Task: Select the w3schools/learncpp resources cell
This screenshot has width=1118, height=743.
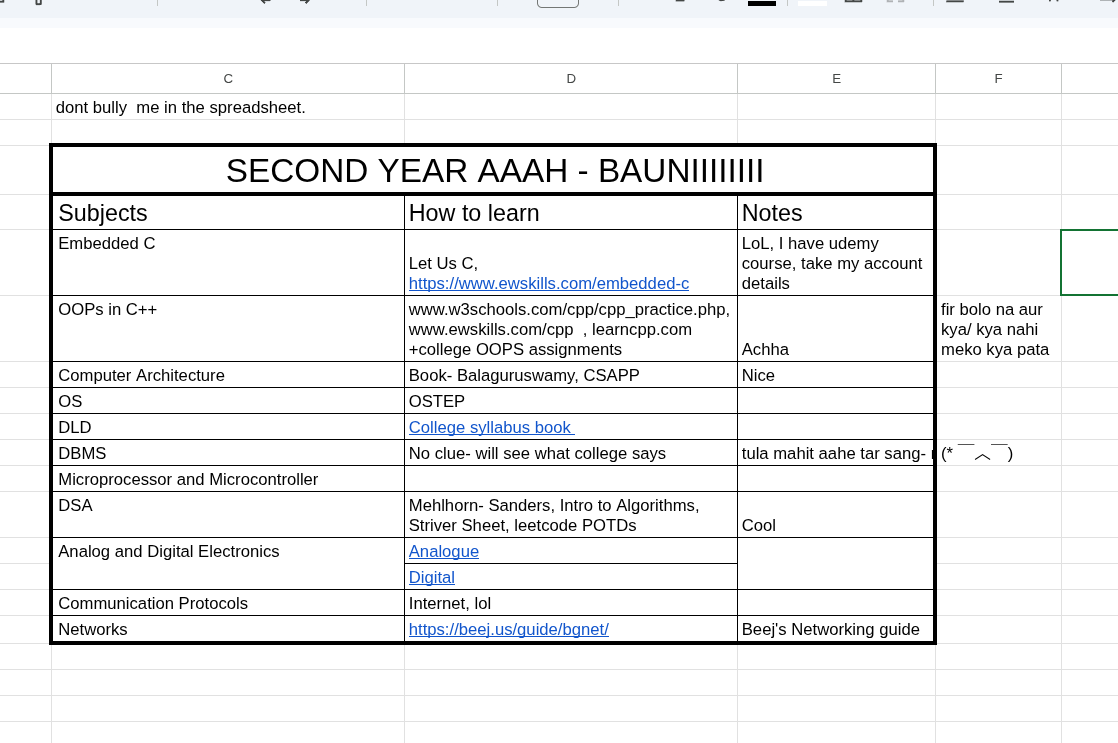Action: click(x=571, y=329)
